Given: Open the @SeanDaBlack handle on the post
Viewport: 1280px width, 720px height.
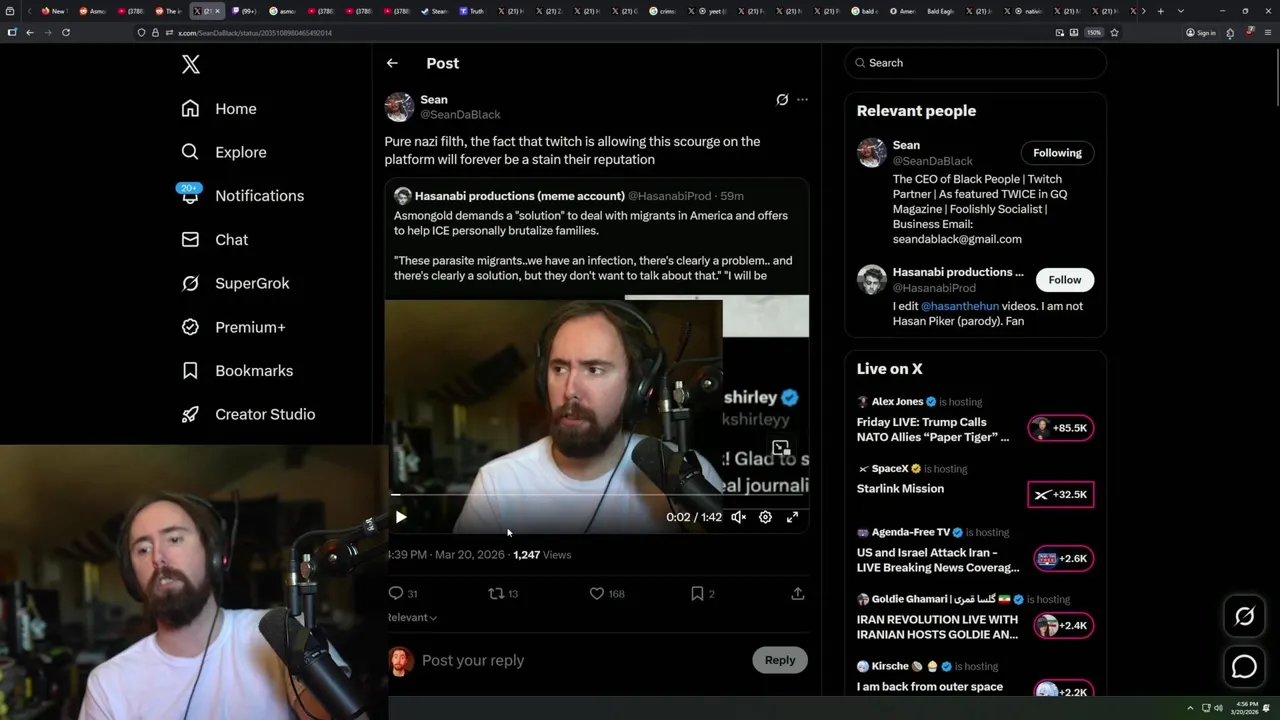Looking at the screenshot, I should click(x=460, y=115).
